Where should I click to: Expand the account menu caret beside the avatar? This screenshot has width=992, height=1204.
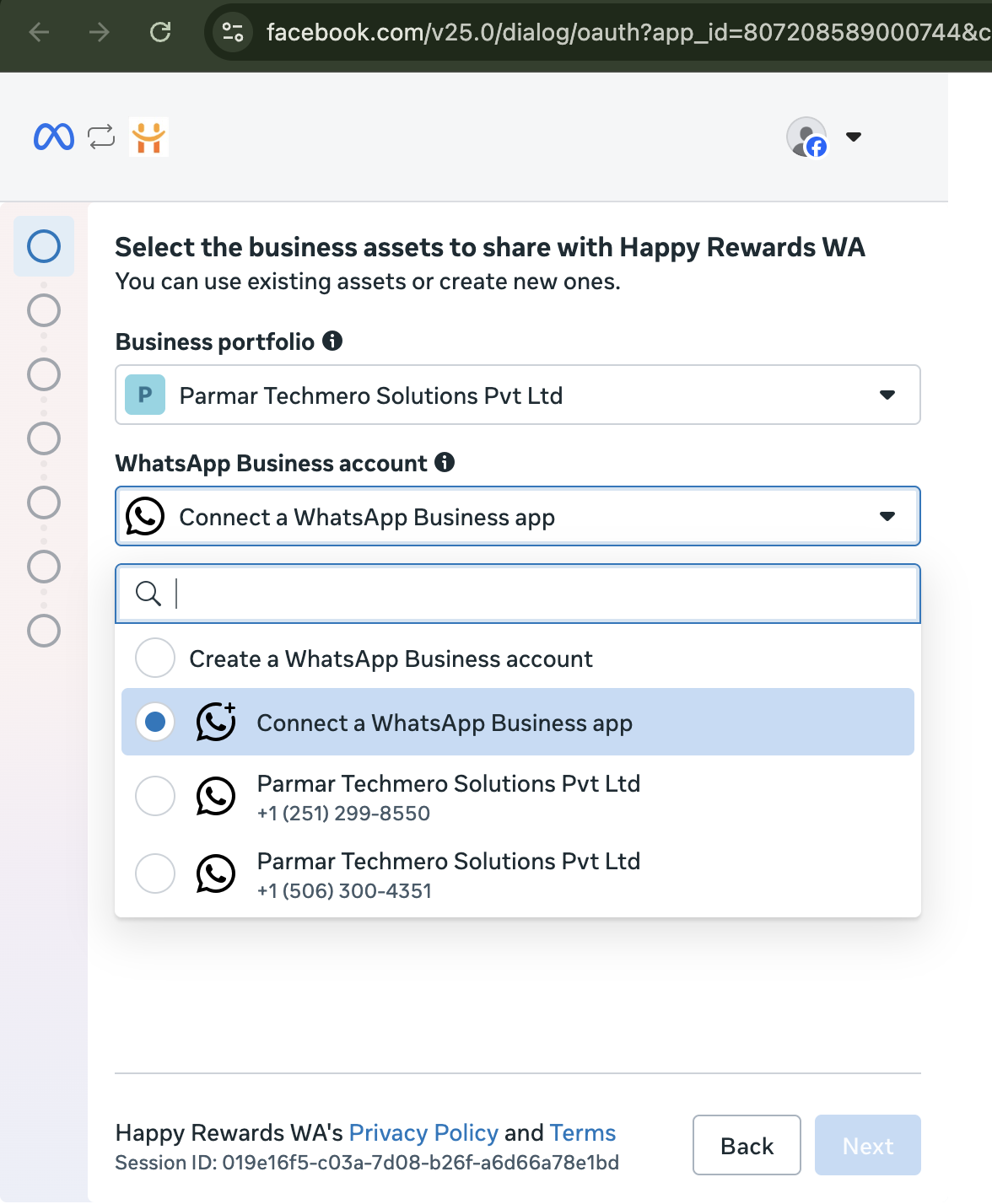(854, 137)
